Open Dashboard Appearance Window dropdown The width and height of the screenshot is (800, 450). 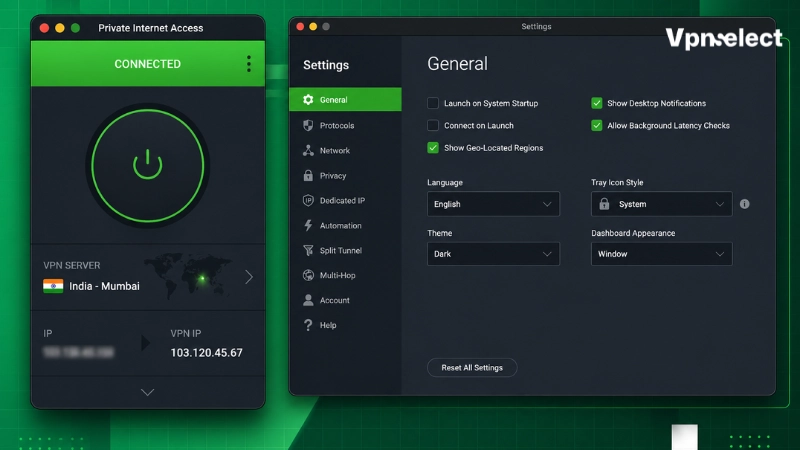click(661, 254)
